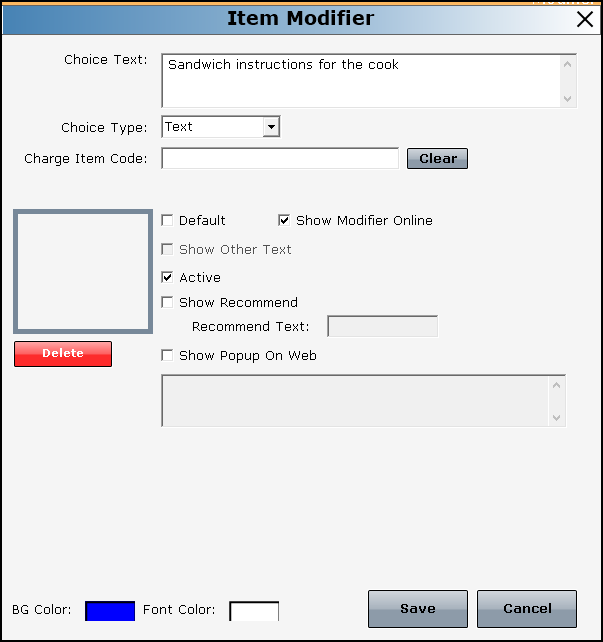Click the Recommend Text field

point(382,327)
